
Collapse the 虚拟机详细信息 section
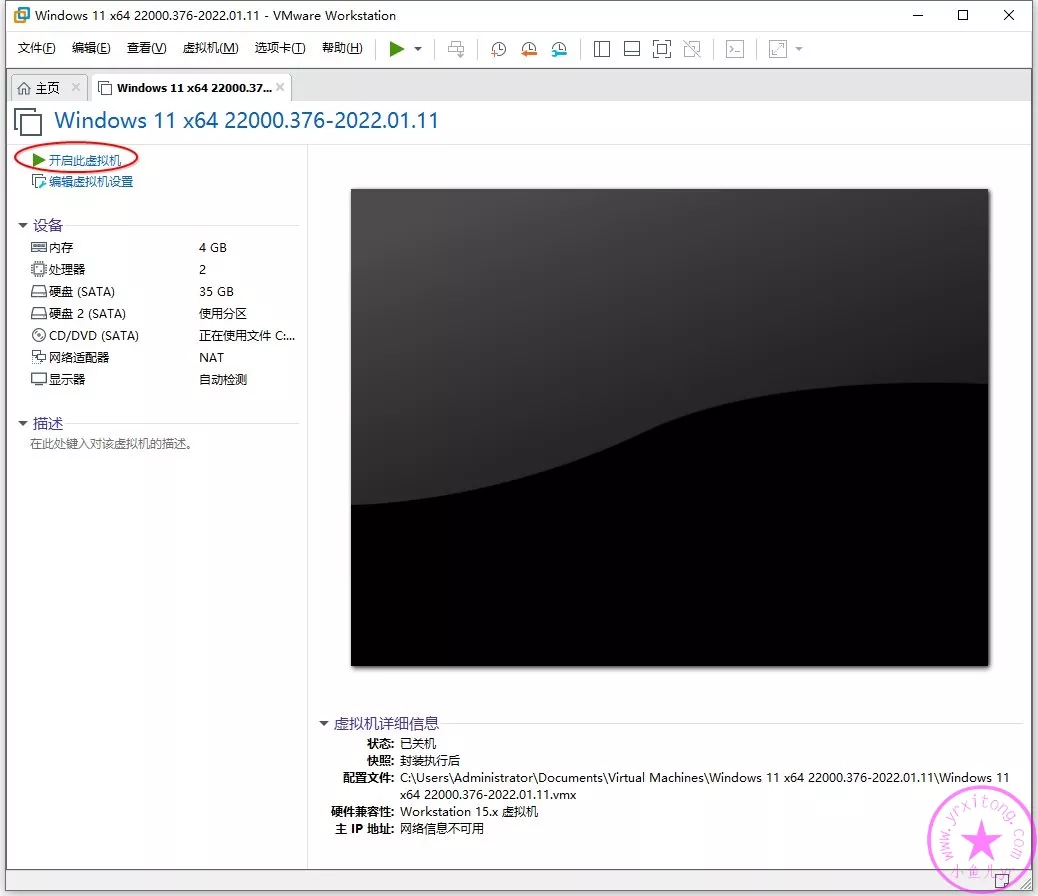point(324,724)
